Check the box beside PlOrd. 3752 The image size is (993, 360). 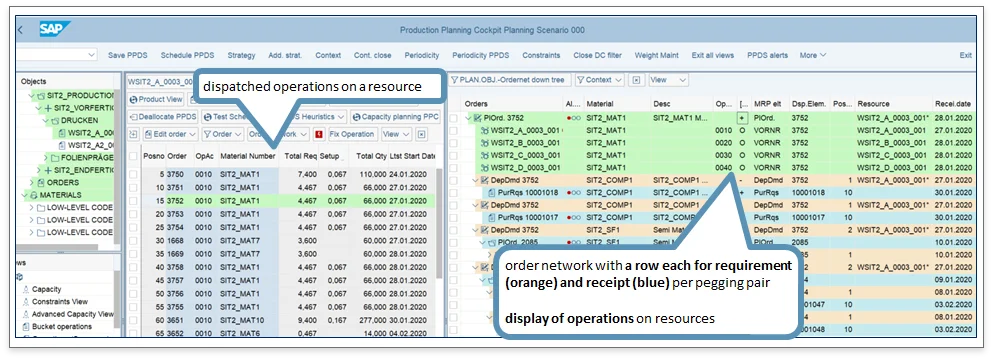coord(453,117)
